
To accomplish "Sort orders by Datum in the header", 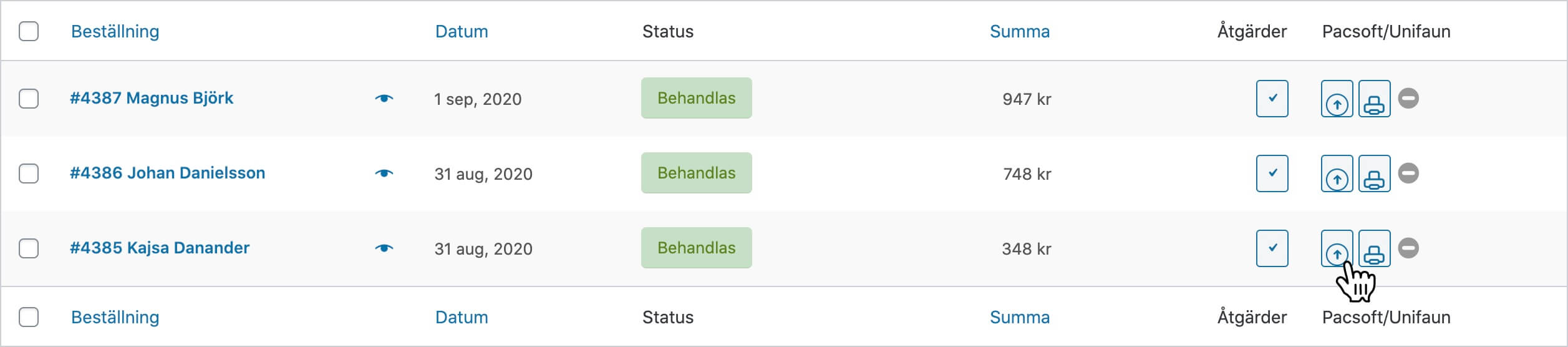I will 462,31.
